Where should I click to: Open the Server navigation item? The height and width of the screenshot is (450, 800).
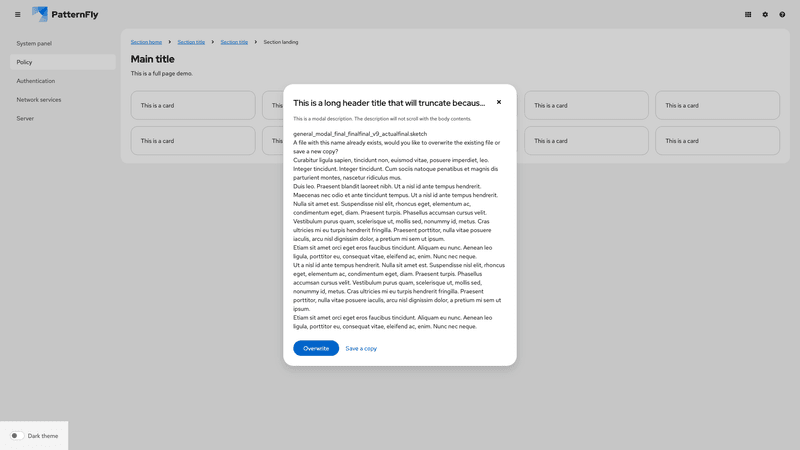(x=25, y=118)
